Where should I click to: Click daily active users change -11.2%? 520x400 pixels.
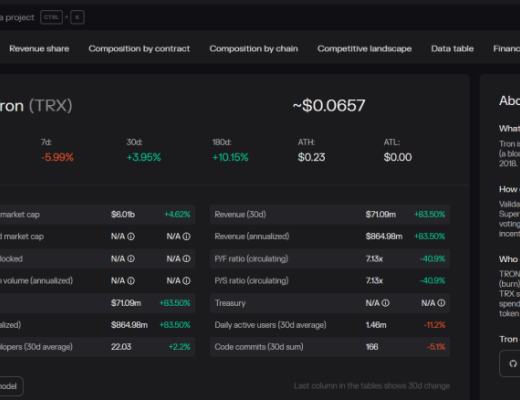[x=434, y=325]
